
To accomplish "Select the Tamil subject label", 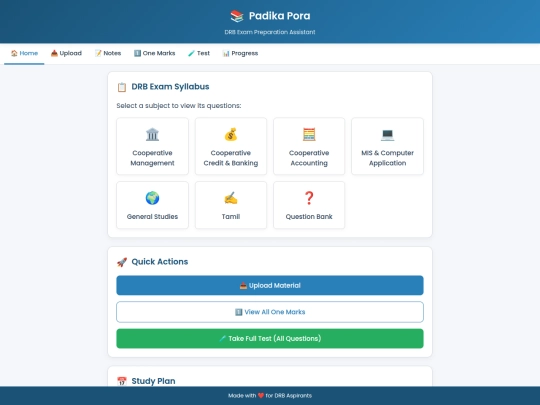I will click(231, 217).
